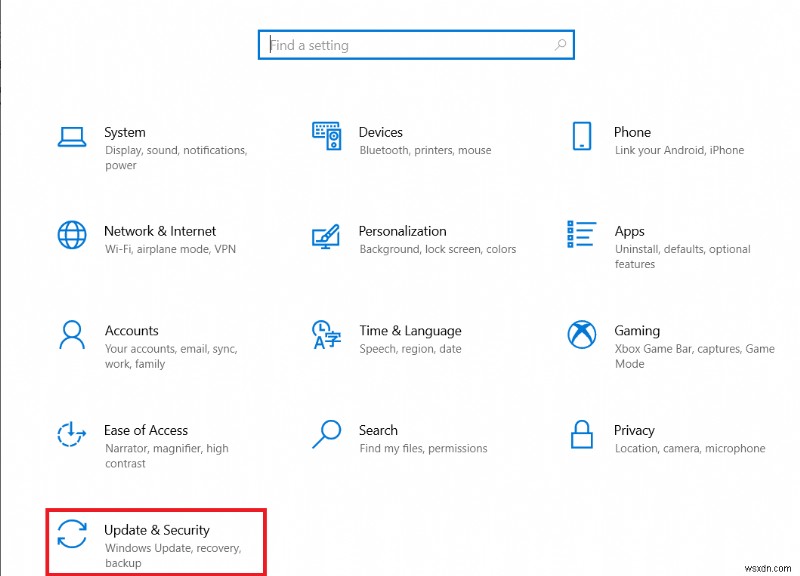Click the Search magnifying glass icon
Screen dimensions: 800x576
[x=327, y=437]
